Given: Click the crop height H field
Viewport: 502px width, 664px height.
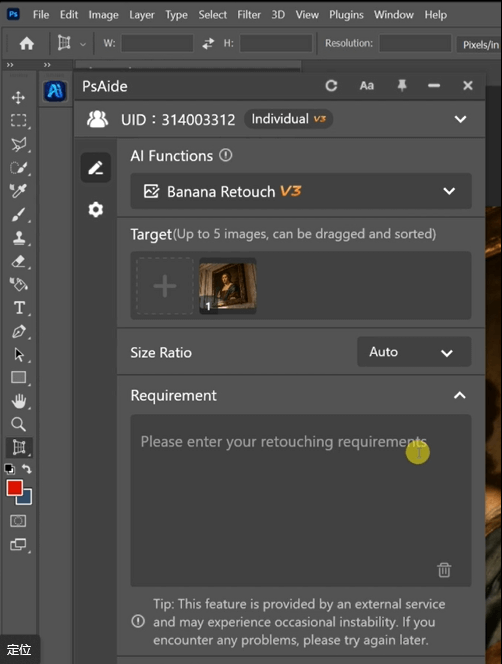Looking at the screenshot, I should click(x=276, y=43).
